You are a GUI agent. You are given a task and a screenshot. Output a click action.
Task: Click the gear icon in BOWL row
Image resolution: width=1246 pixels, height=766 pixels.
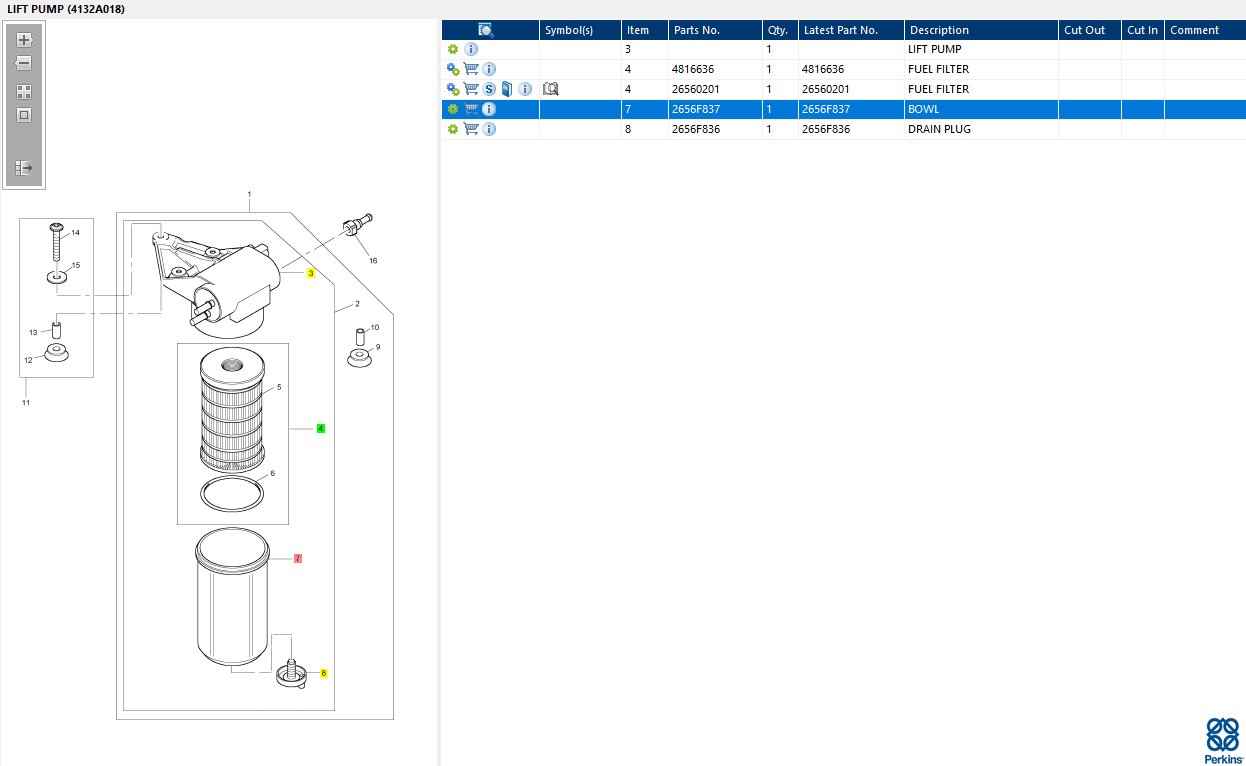click(453, 109)
